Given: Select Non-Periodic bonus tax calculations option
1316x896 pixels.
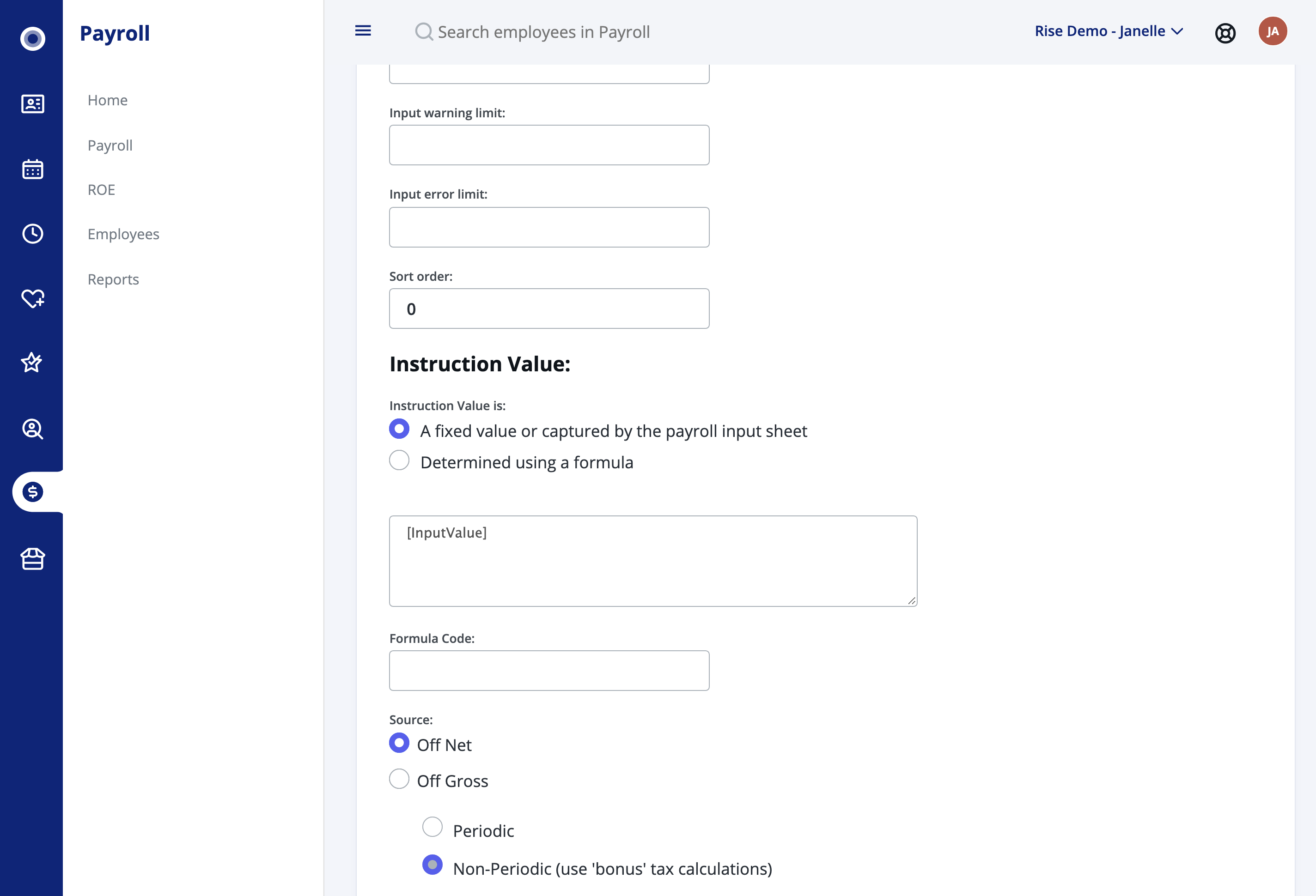Looking at the screenshot, I should (x=433, y=865).
